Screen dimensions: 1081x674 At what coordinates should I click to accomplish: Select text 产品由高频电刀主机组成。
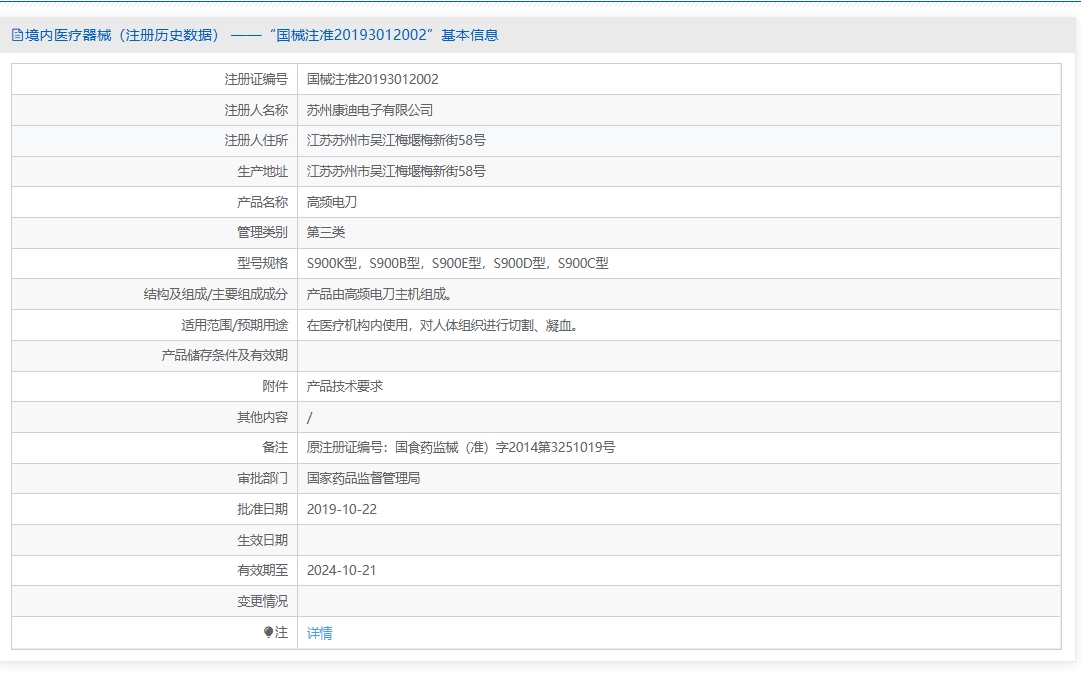click(380, 294)
